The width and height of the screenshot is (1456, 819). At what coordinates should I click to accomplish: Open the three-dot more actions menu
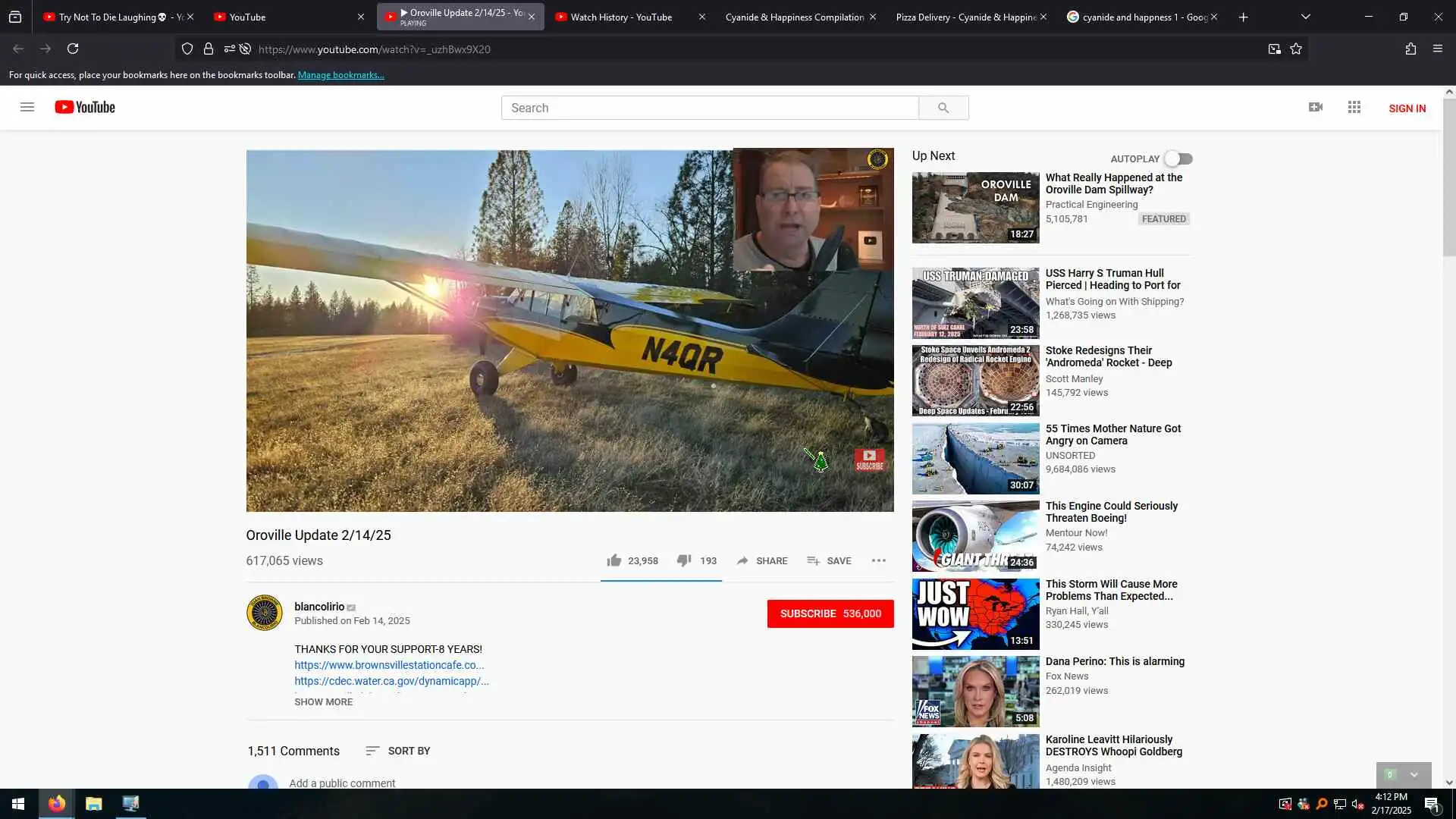[x=878, y=560]
